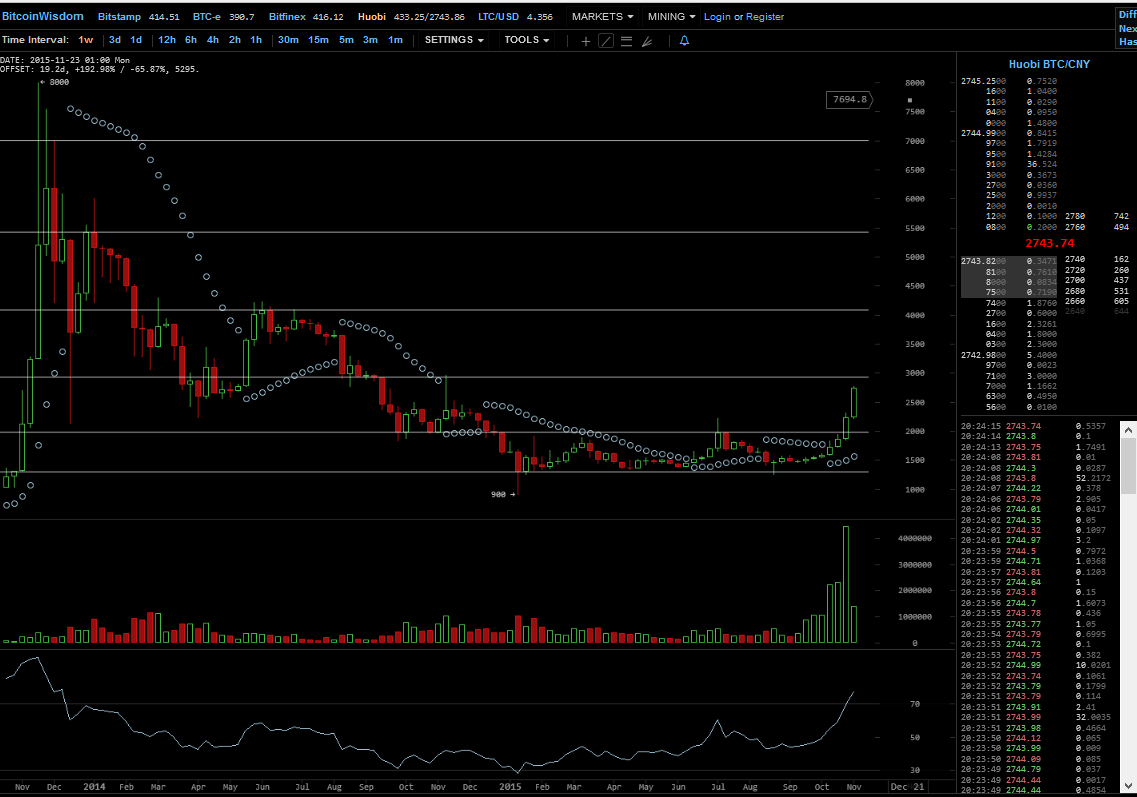Viewport: 1137px width, 797px height.
Task: Click depth level 2780 with 742
Action: pyautogui.click(x=1096, y=216)
